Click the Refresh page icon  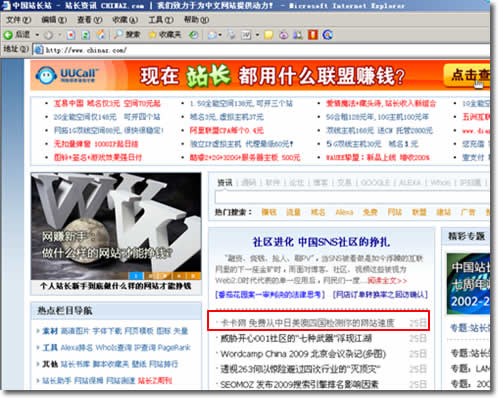coord(86,35)
